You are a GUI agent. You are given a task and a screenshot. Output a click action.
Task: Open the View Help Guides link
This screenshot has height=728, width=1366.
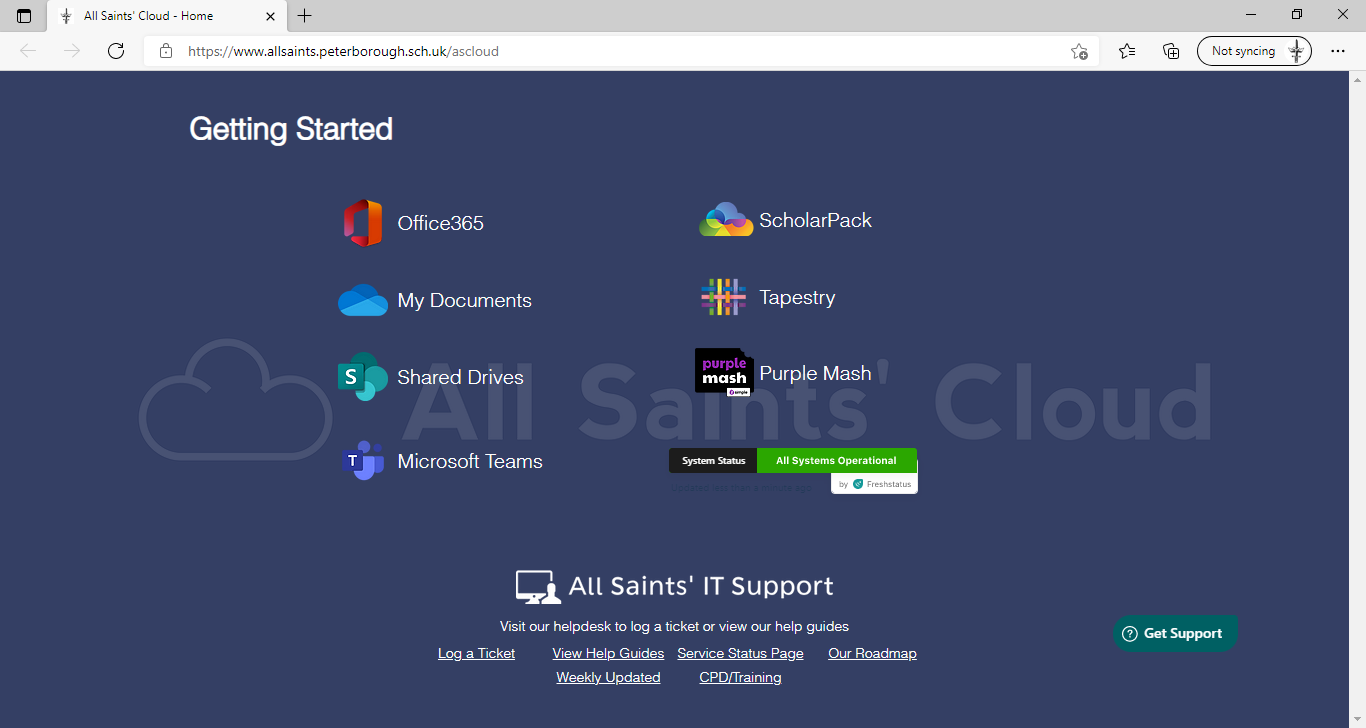[x=608, y=653]
